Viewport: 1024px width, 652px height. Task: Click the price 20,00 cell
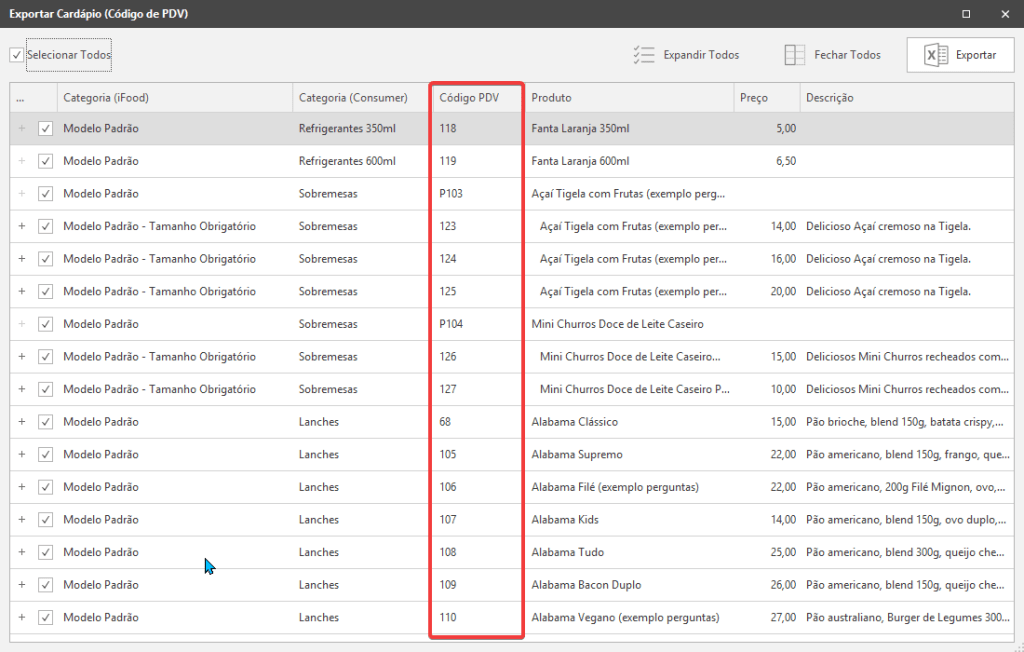click(x=767, y=291)
